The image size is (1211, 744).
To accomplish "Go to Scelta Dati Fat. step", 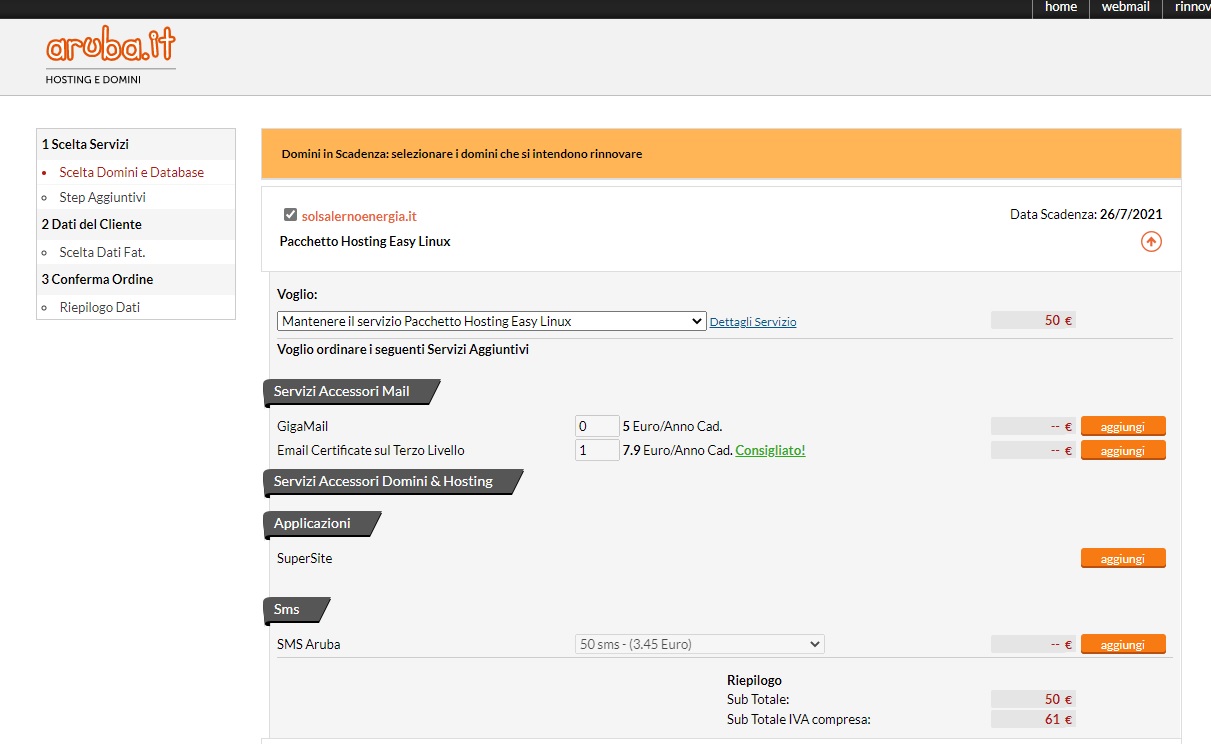I will coord(102,252).
